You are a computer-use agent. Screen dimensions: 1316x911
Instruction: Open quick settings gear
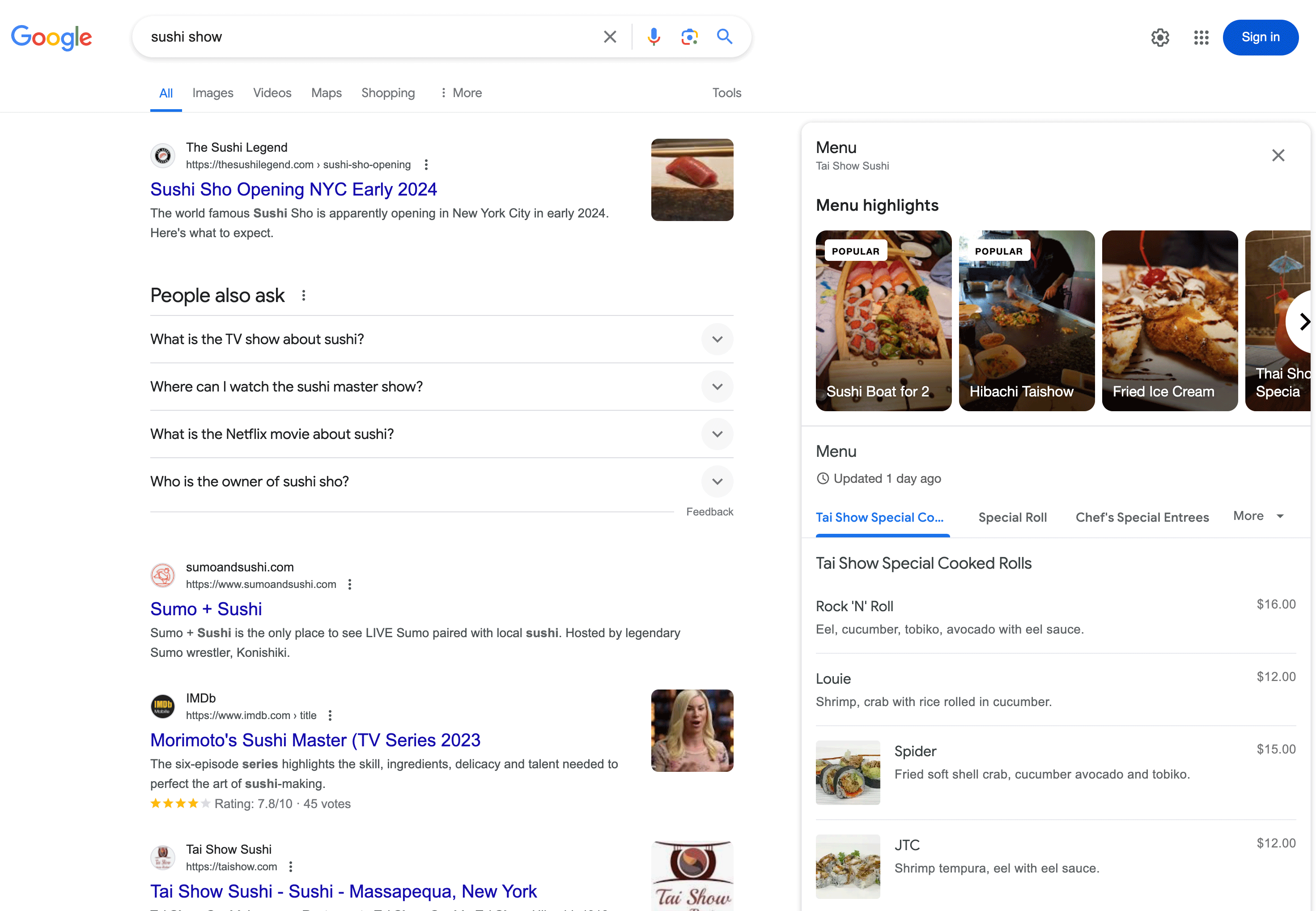point(1159,37)
